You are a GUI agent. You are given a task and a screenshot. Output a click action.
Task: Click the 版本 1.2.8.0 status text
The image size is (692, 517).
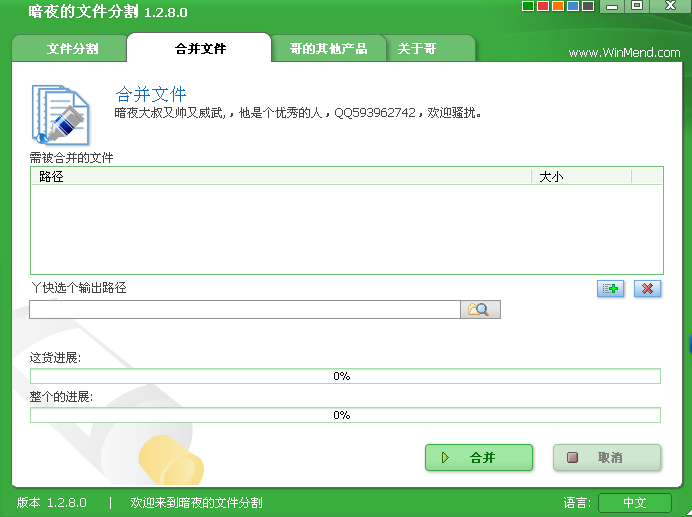[x=52, y=502]
